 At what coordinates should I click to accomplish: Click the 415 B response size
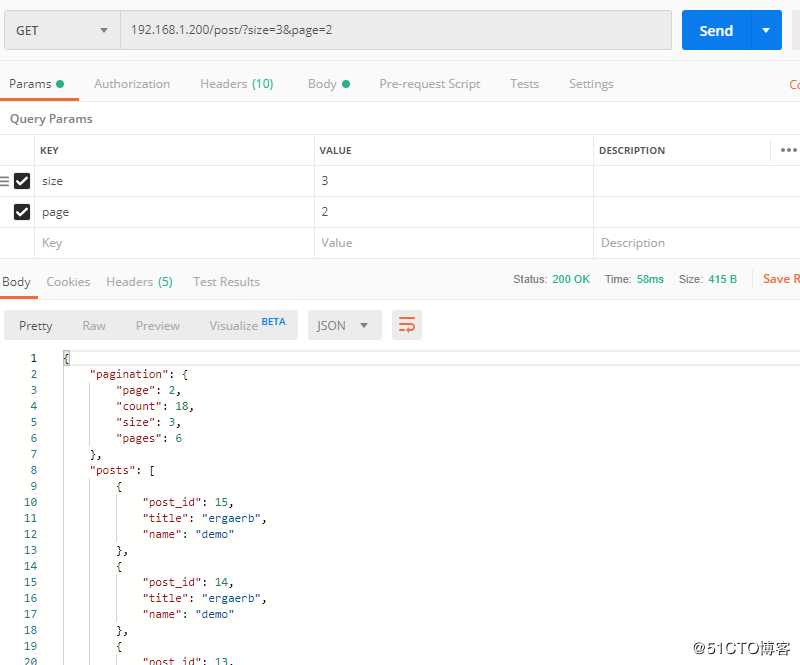(722, 279)
